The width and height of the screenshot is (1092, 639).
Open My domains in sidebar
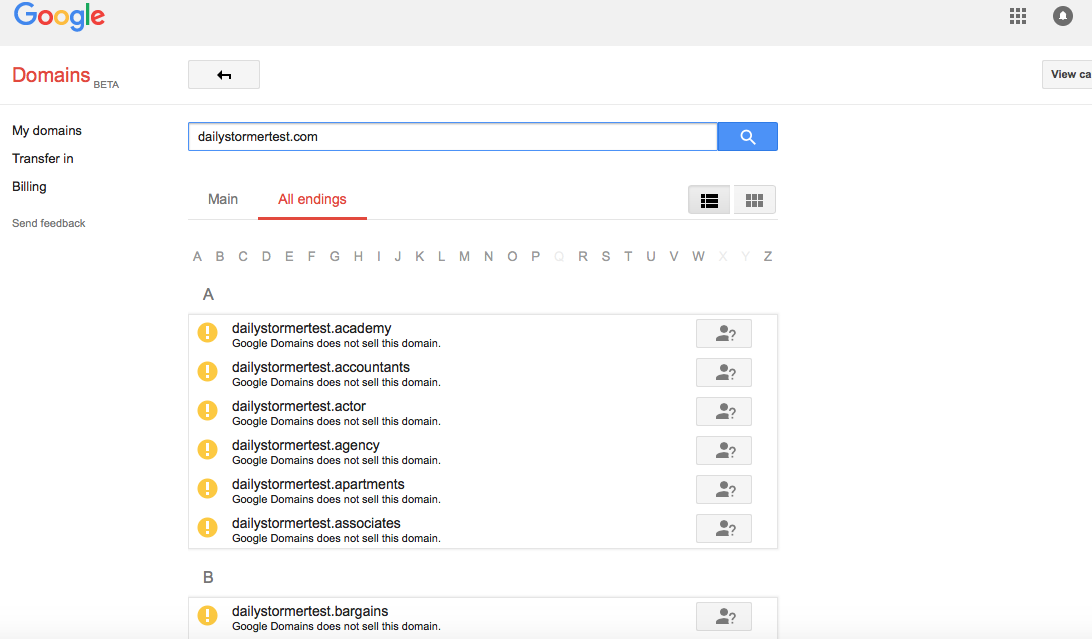pyautogui.click(x=47, y=131)
